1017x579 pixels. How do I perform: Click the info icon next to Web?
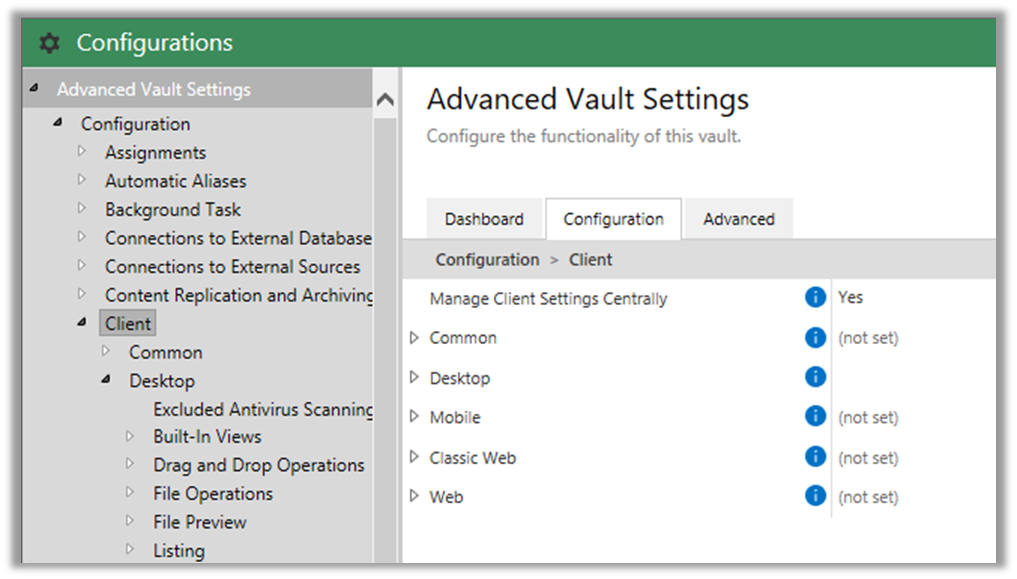pos(815,496)
